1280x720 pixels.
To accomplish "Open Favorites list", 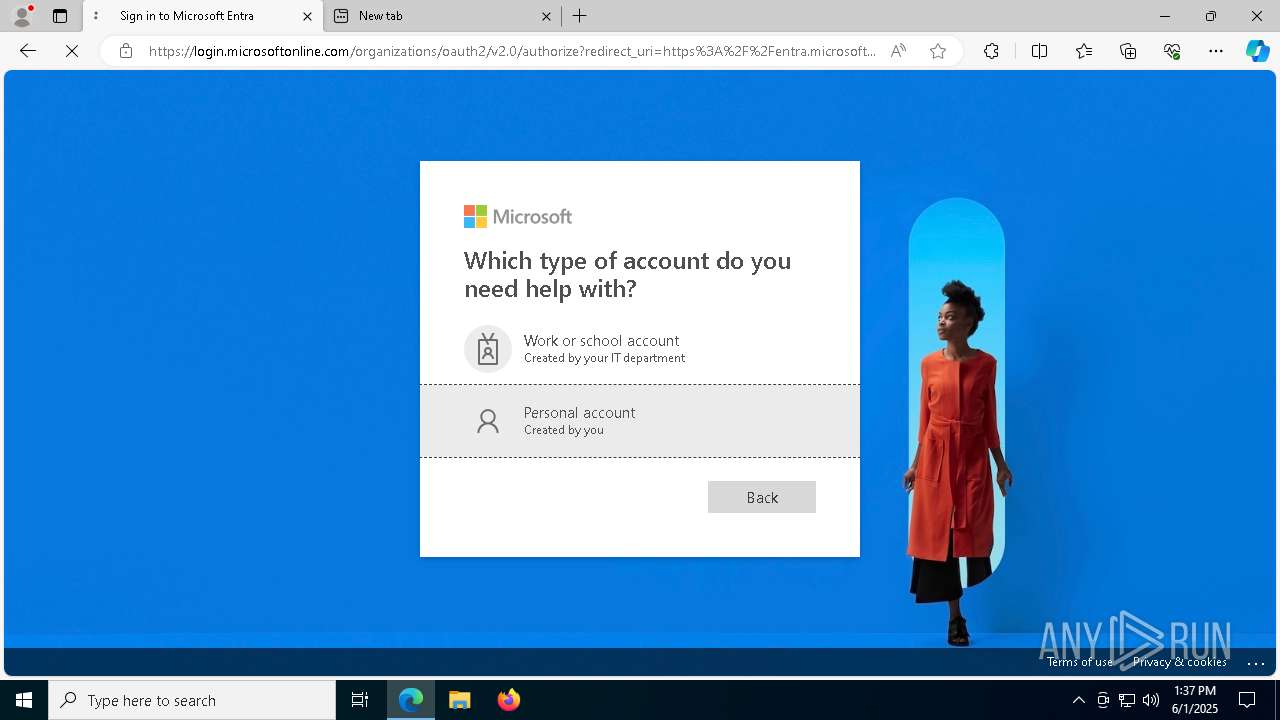I will pyautogui.click(x=1084, y=51).
